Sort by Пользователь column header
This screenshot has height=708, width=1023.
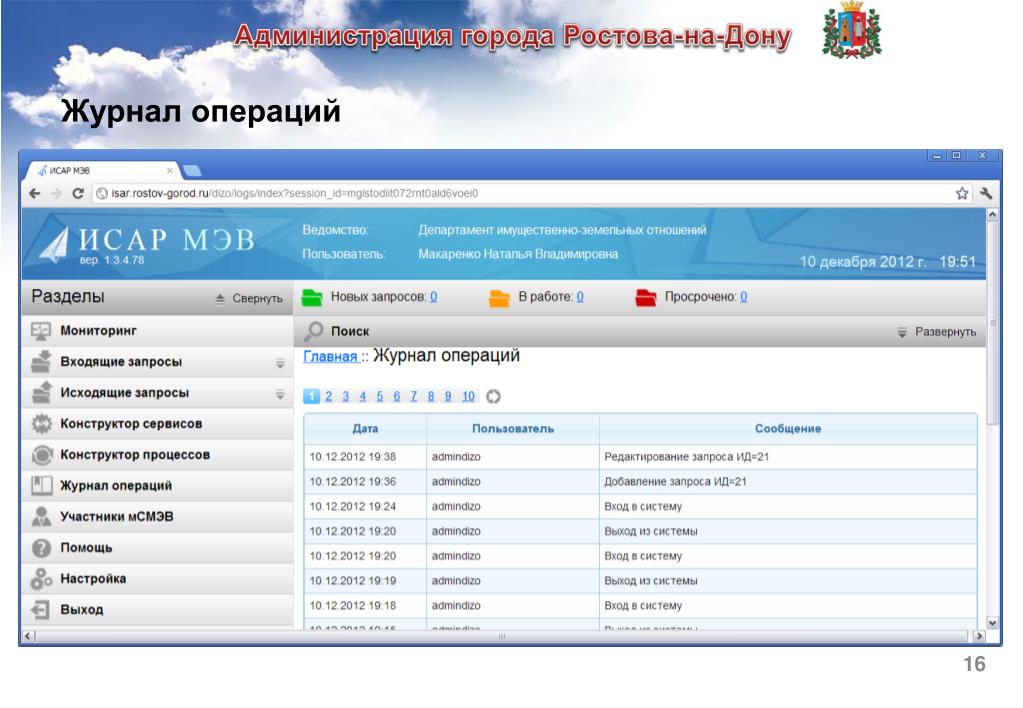(513, 429)
